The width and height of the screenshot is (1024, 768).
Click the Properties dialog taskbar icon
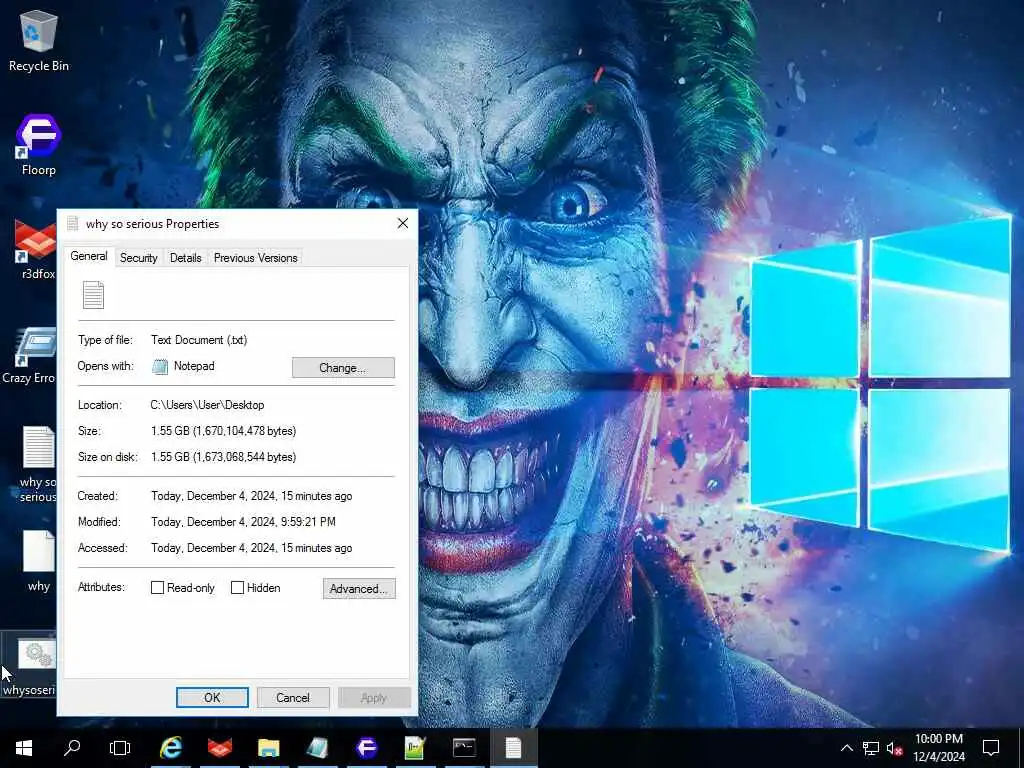point(513,748)
